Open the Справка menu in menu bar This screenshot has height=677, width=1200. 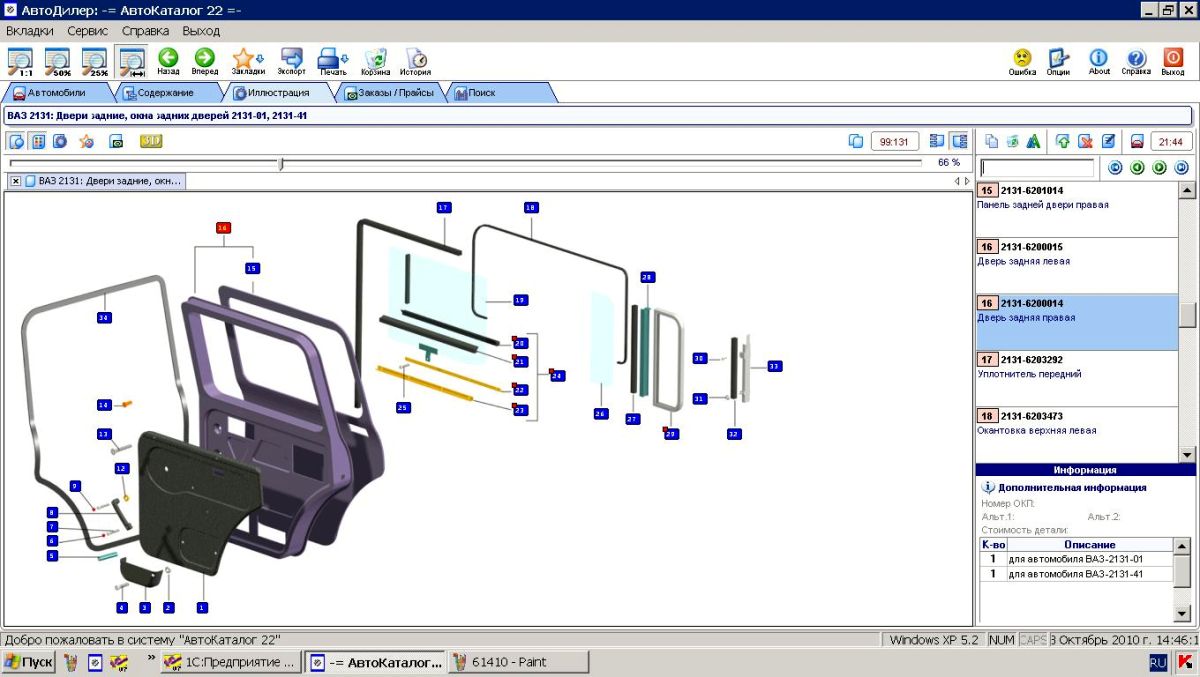pos(146,31)
